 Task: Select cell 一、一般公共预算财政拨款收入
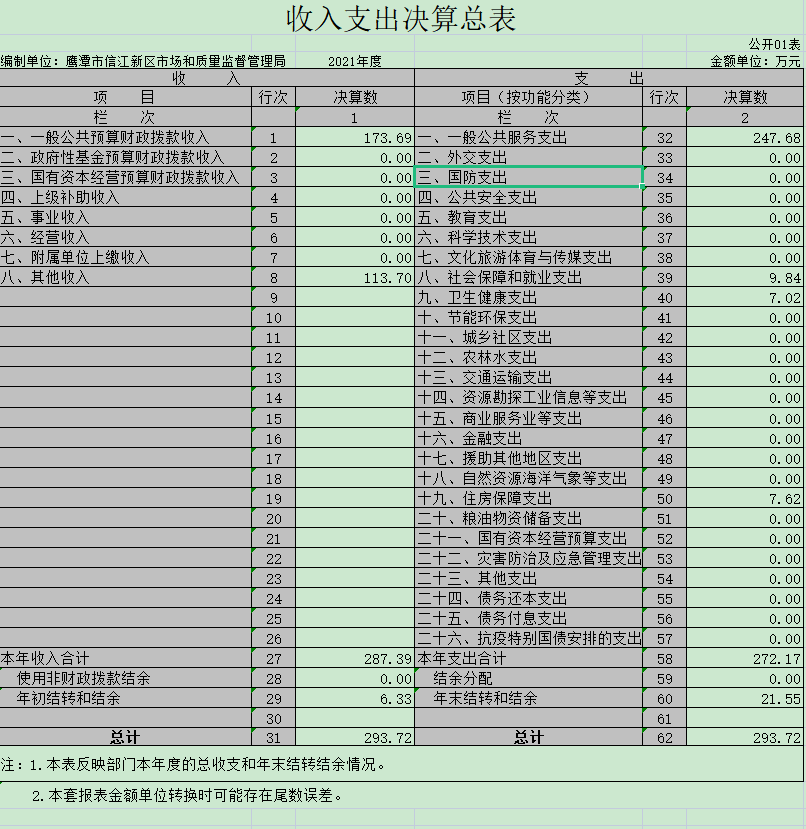(x=125, y=137)
